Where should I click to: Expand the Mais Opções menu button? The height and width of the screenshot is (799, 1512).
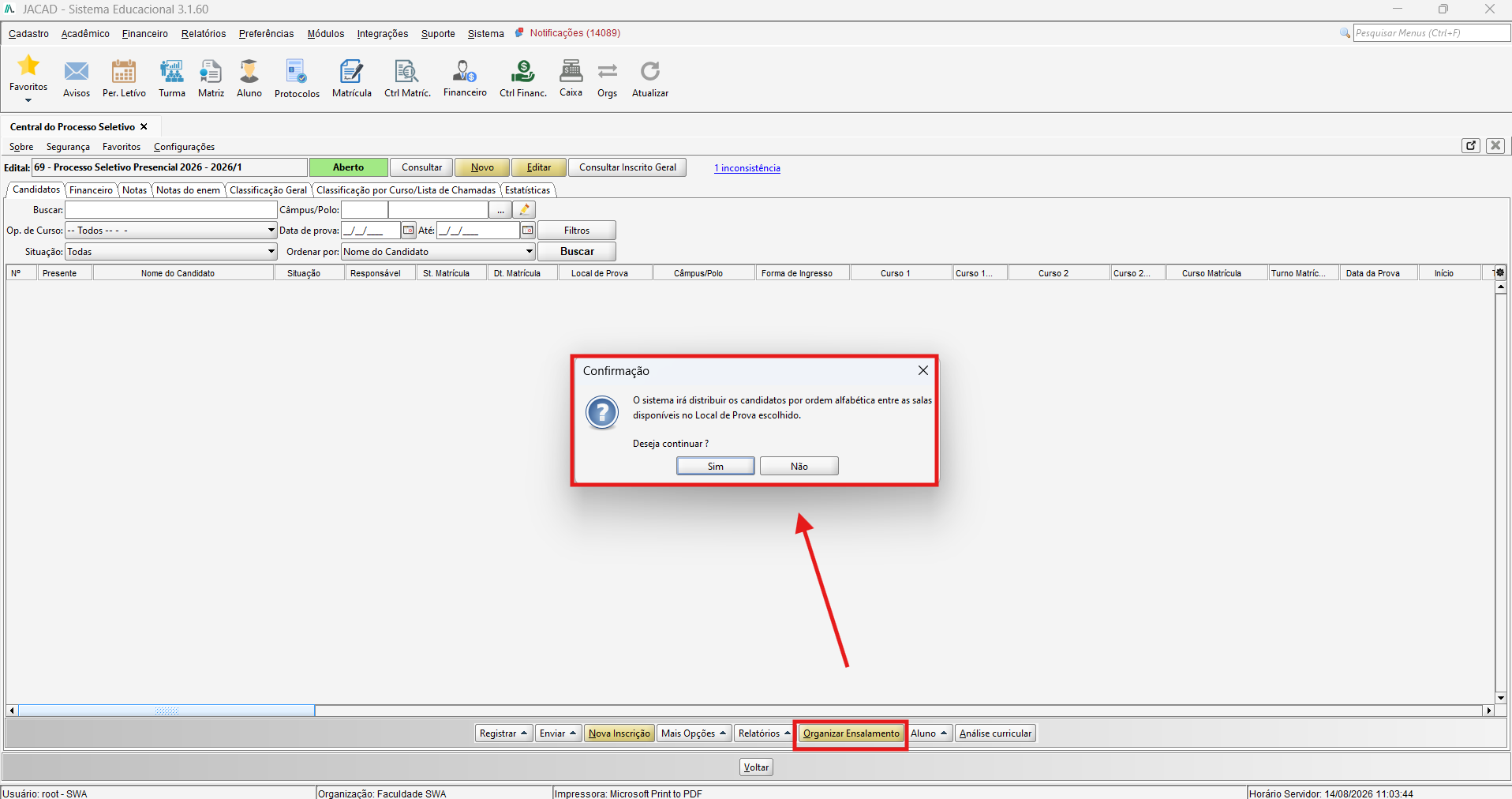click(x=694, y=733)
